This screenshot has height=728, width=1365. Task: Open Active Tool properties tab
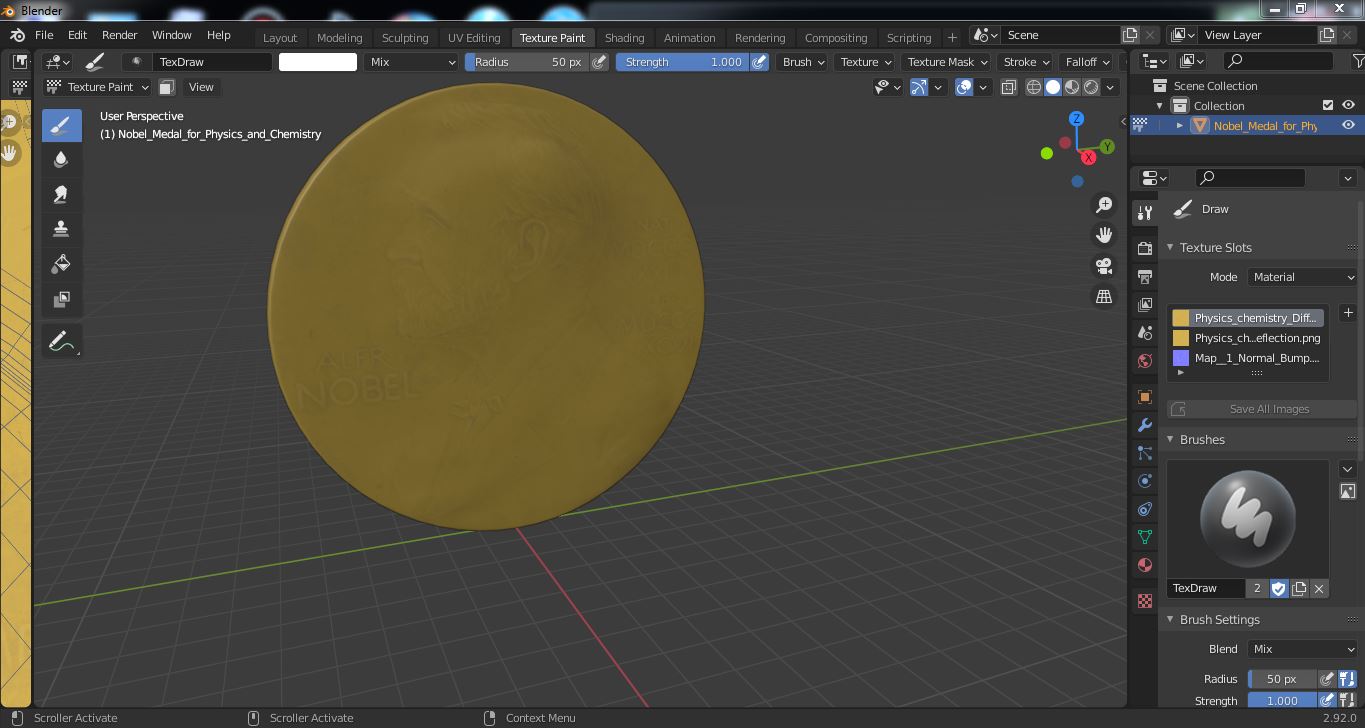coord(1145,213)
